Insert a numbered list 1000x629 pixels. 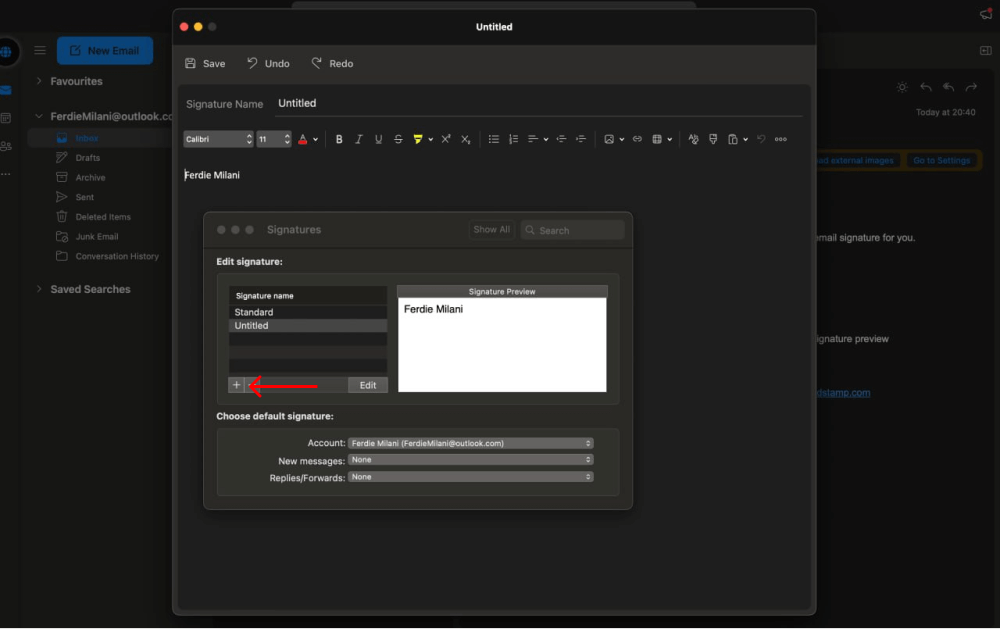[513, 139]
